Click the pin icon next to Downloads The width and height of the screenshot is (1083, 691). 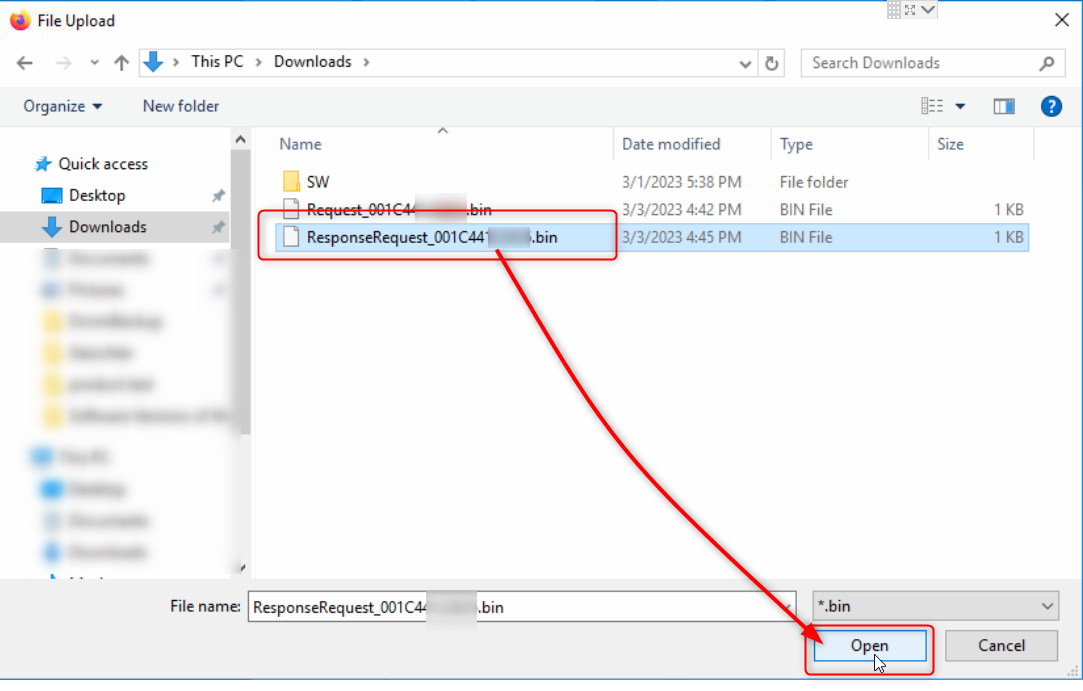pos(218,227)
